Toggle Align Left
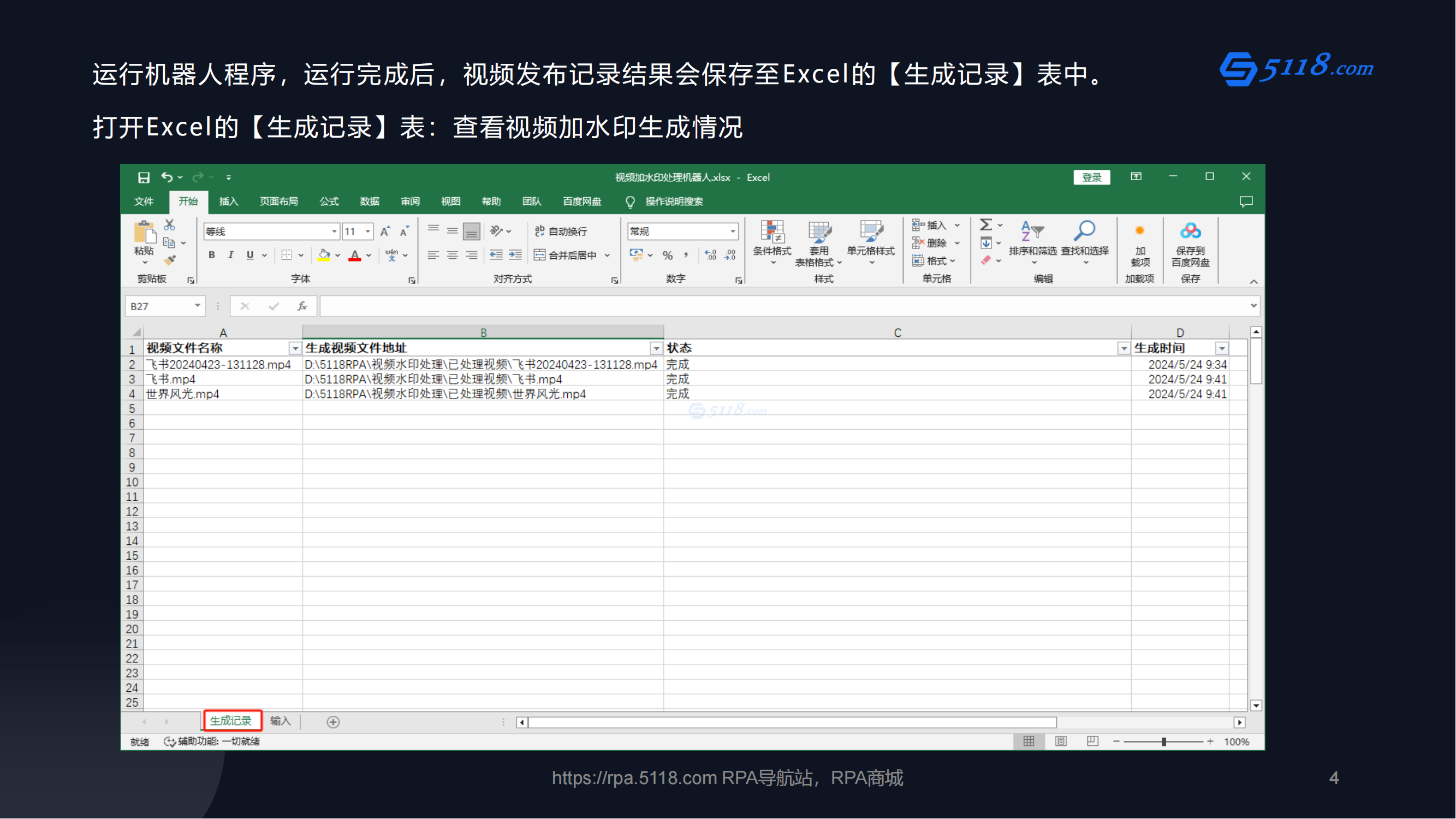This screenshot has width=1456, height=819. tap(433, 256)
